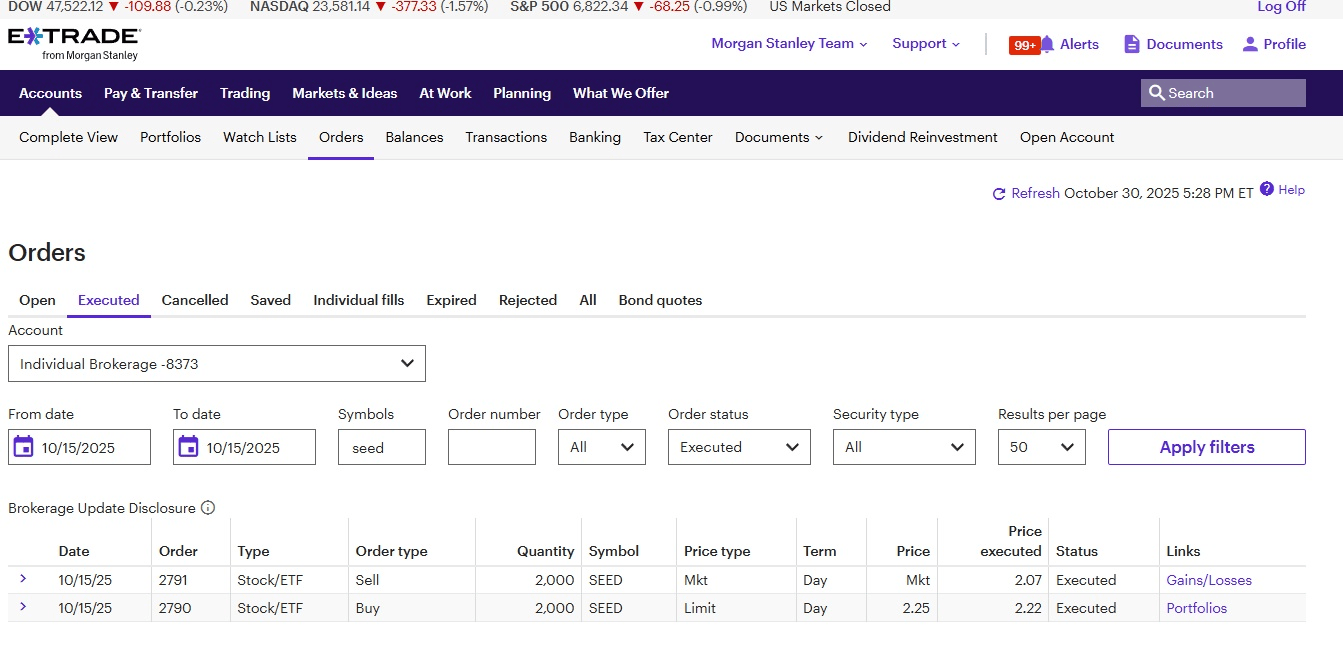Click the Help question mark icon
This screenshot has width=1343, height=662.
[1267, 189]
